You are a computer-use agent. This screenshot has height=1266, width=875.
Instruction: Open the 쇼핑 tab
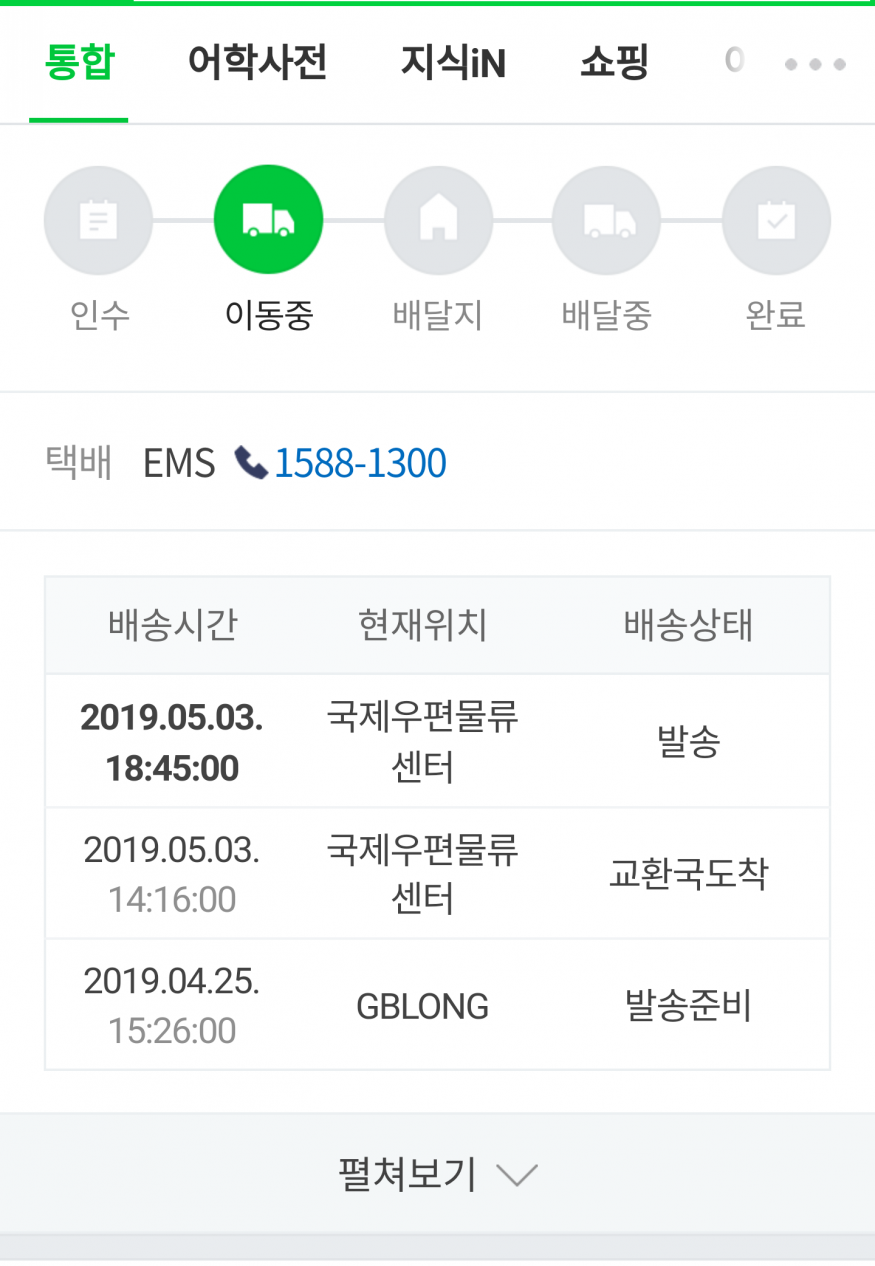[x=614, y=63]
